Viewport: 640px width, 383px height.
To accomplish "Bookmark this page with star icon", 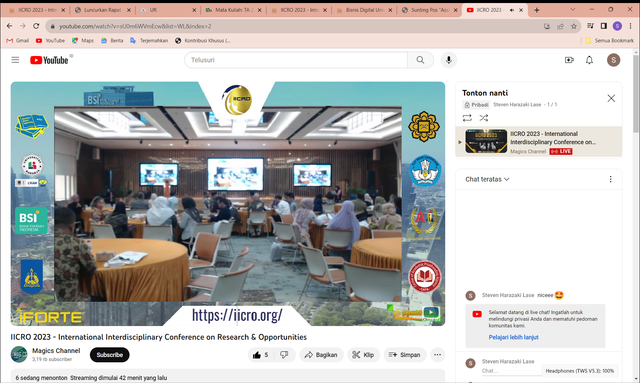I will coord(573,26).
